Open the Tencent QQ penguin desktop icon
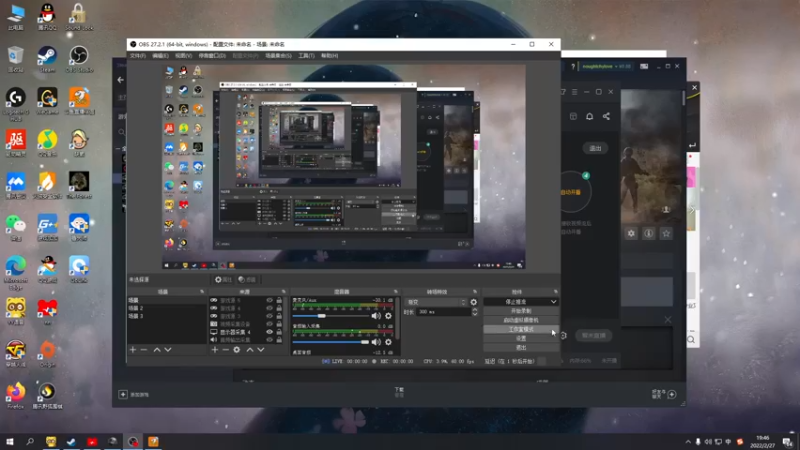 [x=47, y=16]
